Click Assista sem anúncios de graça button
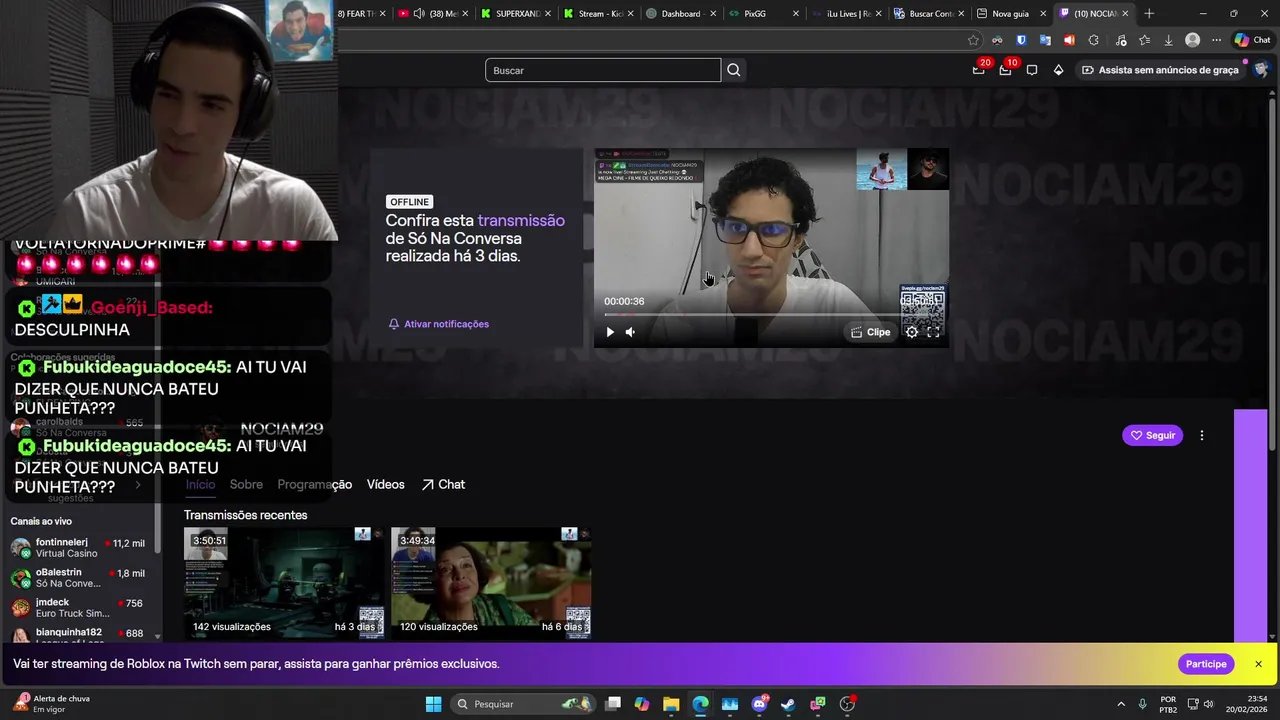 [1161, 70]
